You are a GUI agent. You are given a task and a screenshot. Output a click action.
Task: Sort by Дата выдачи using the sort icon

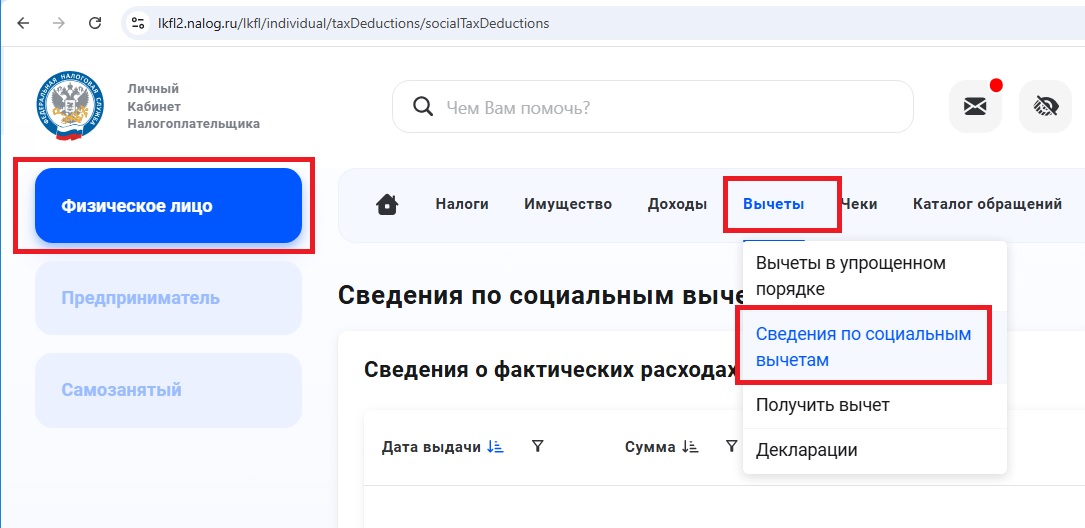coord(495,447)
